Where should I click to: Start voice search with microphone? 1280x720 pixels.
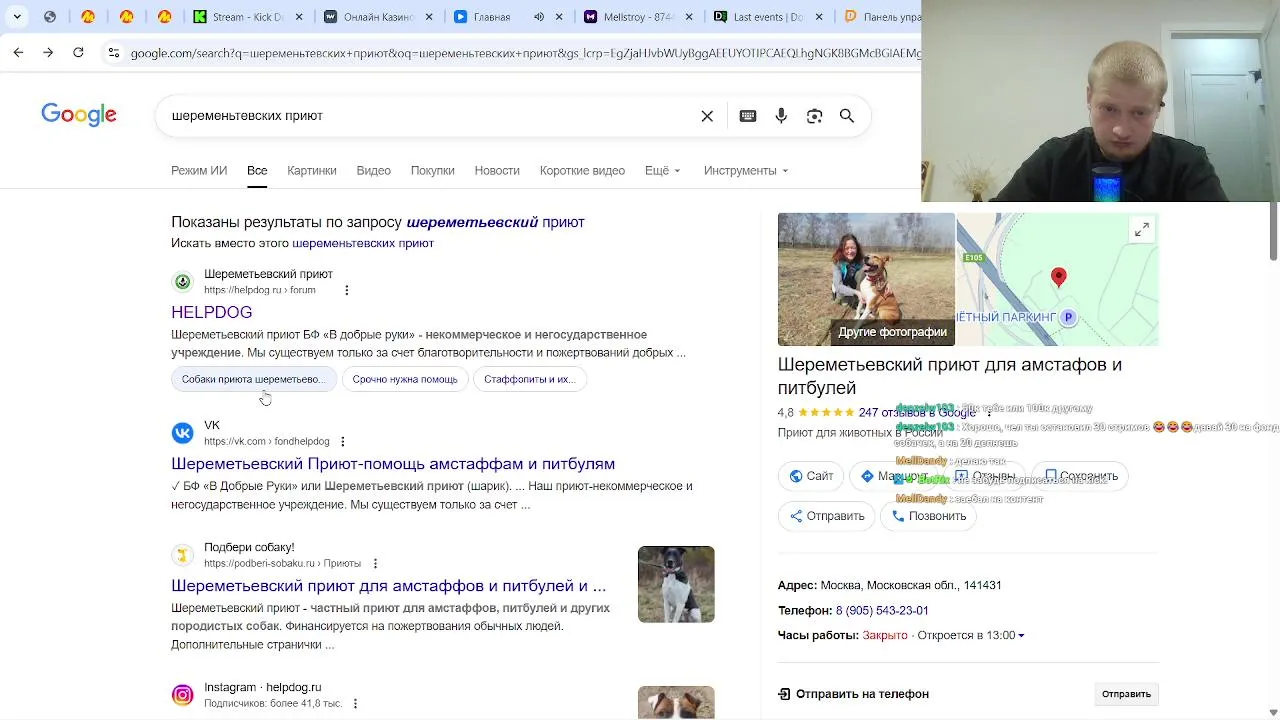[x=781, y=116]
